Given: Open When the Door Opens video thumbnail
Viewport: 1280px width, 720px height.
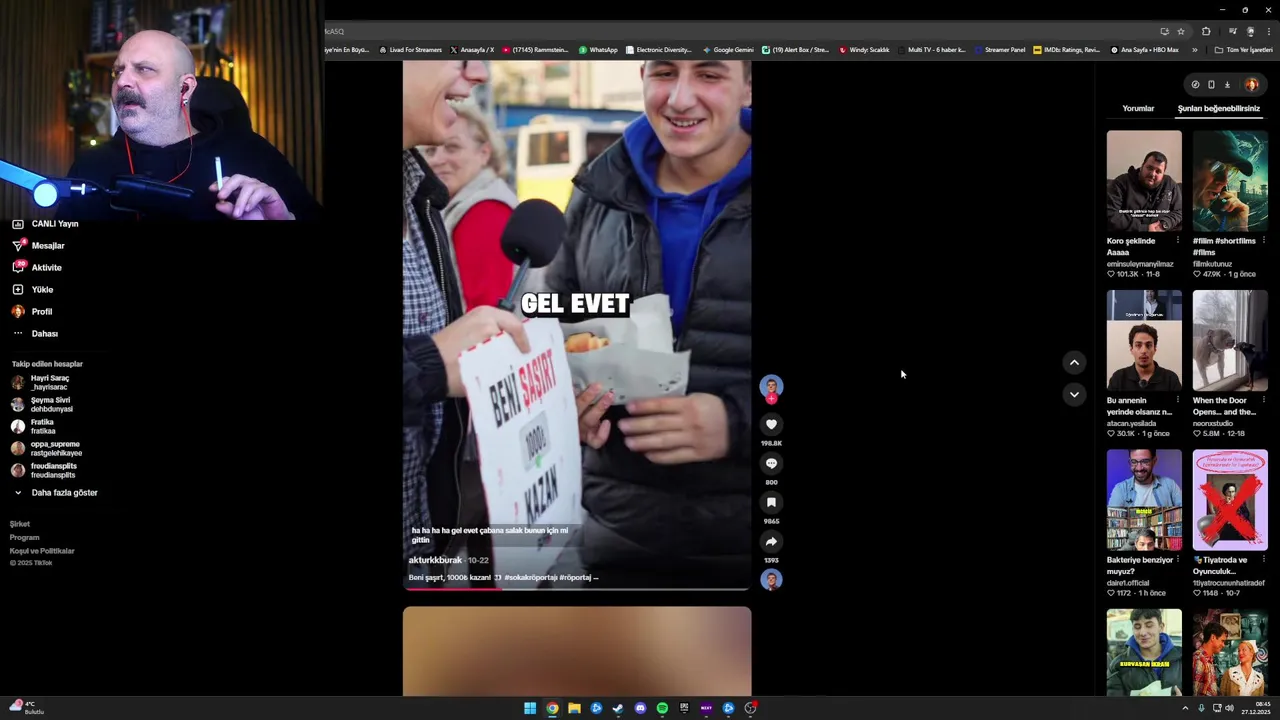Looking at the screenshot, I should click(x=1230, y=340).
